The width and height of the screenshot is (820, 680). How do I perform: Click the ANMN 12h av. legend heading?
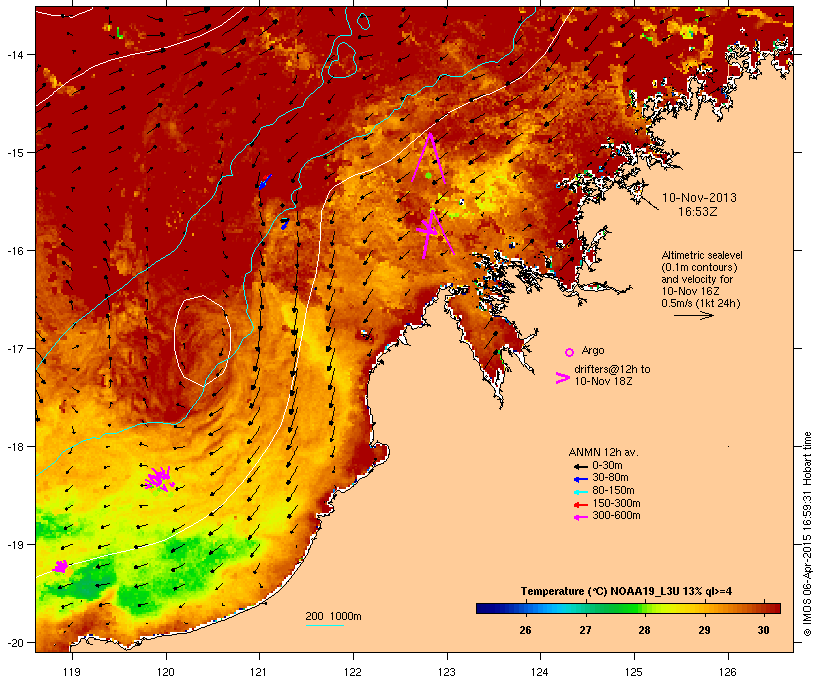(603, 452)
